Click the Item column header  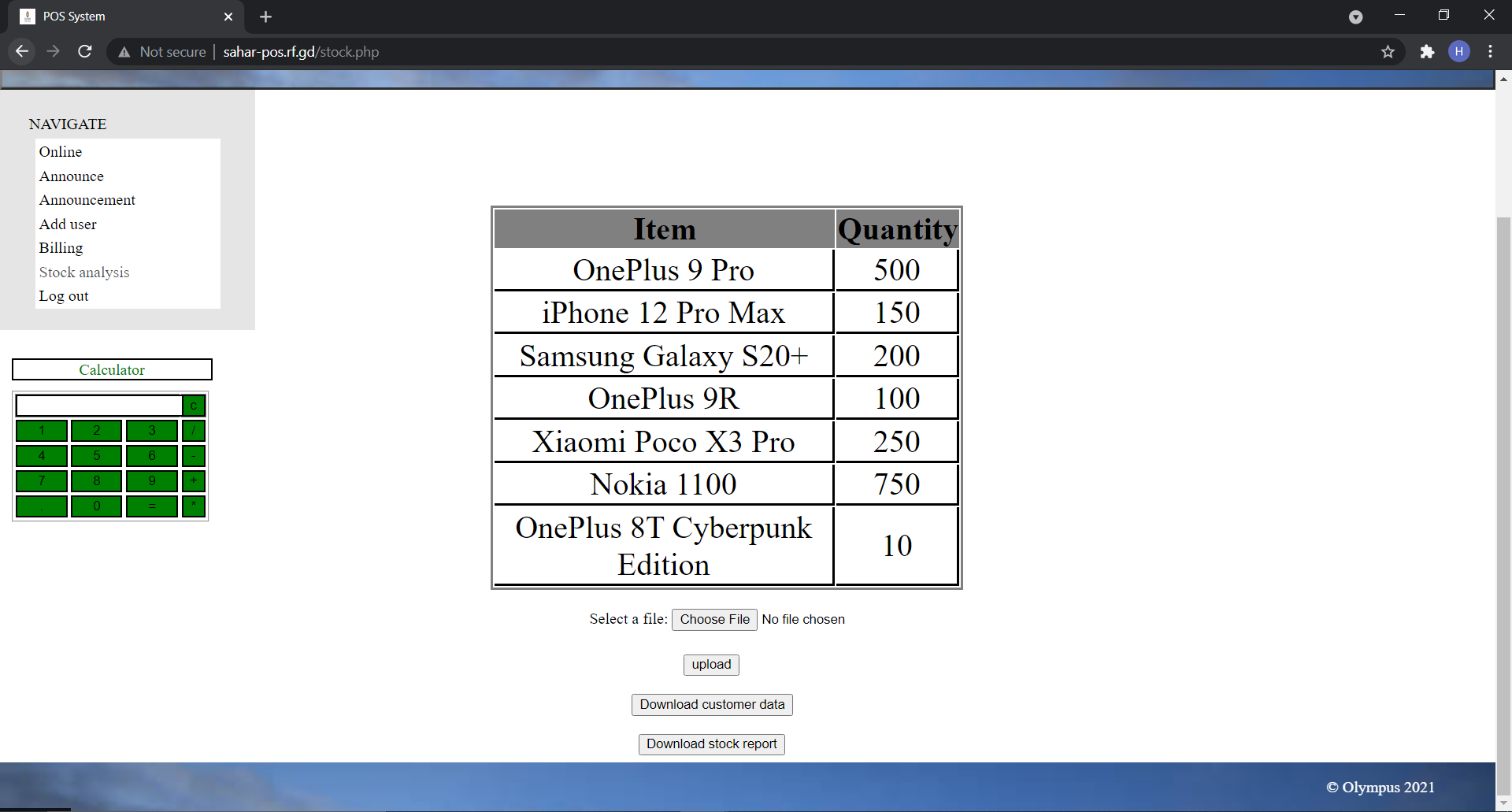[x=664, y=229]
